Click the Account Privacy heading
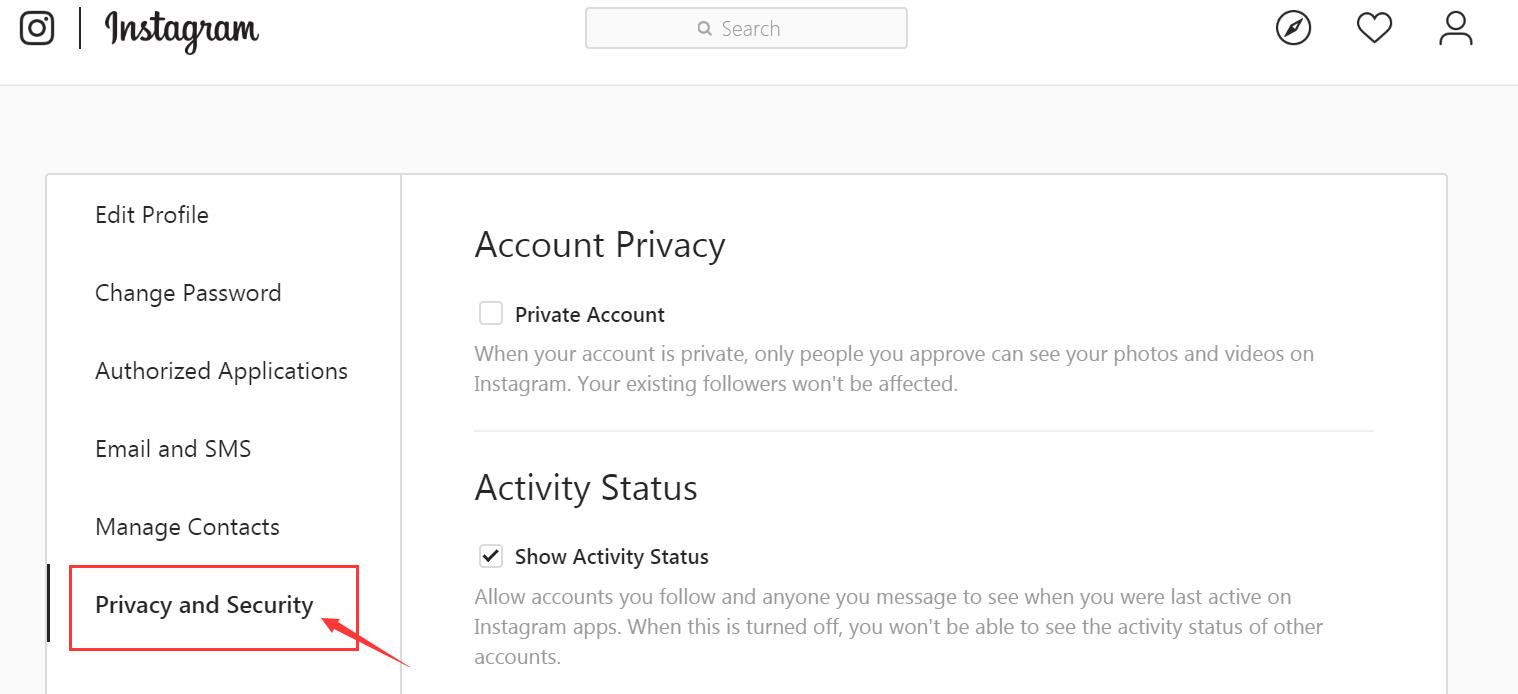The image size is (1518, 694). 600,245
